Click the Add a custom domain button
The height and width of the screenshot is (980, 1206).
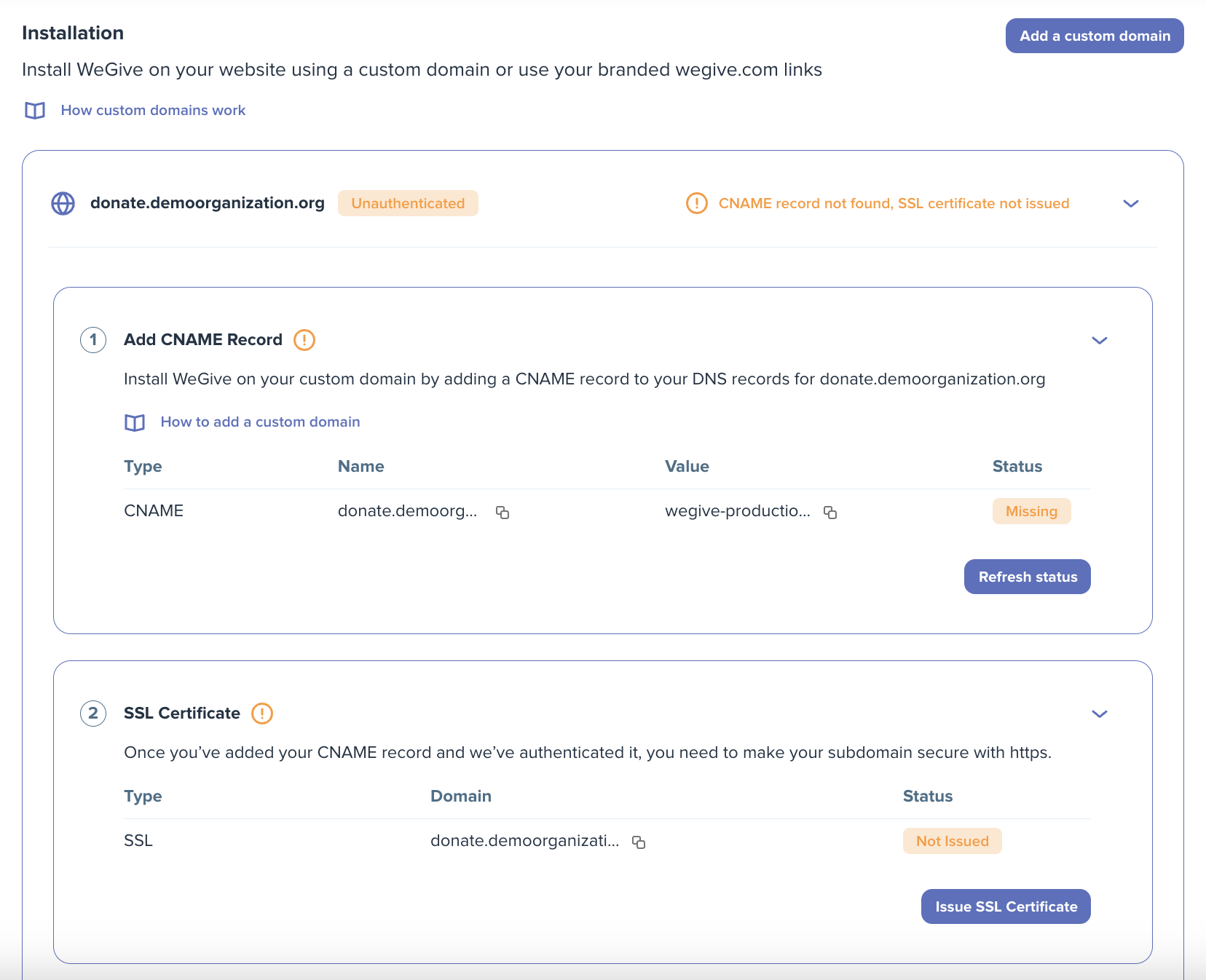point(1095,36)
